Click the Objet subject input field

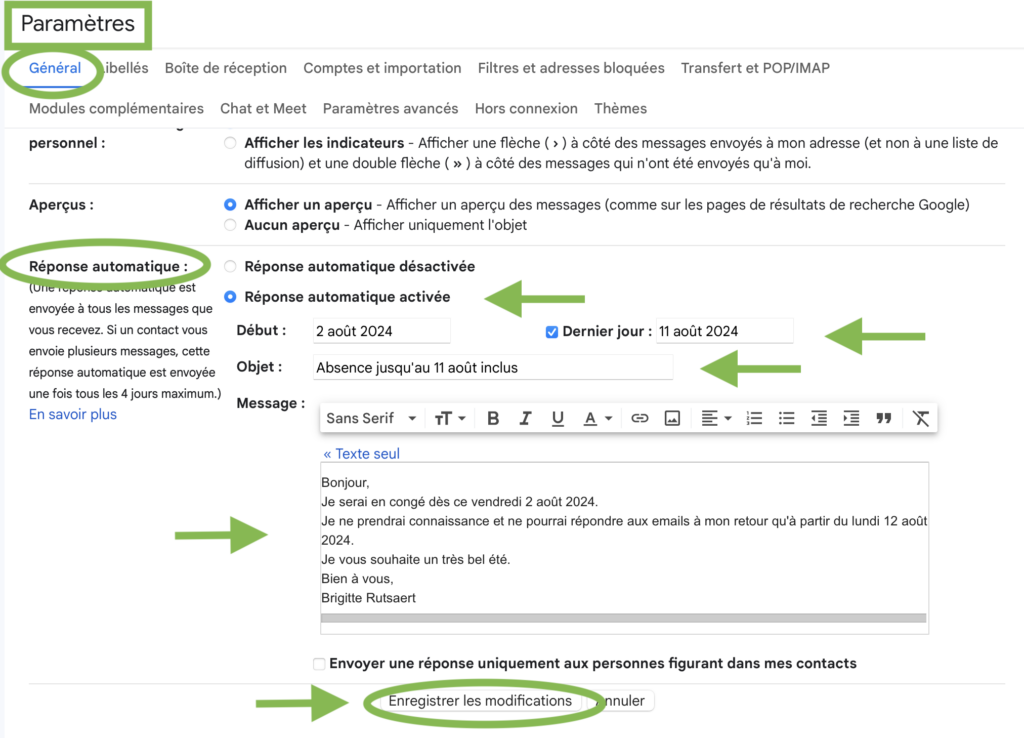[492, 368]
